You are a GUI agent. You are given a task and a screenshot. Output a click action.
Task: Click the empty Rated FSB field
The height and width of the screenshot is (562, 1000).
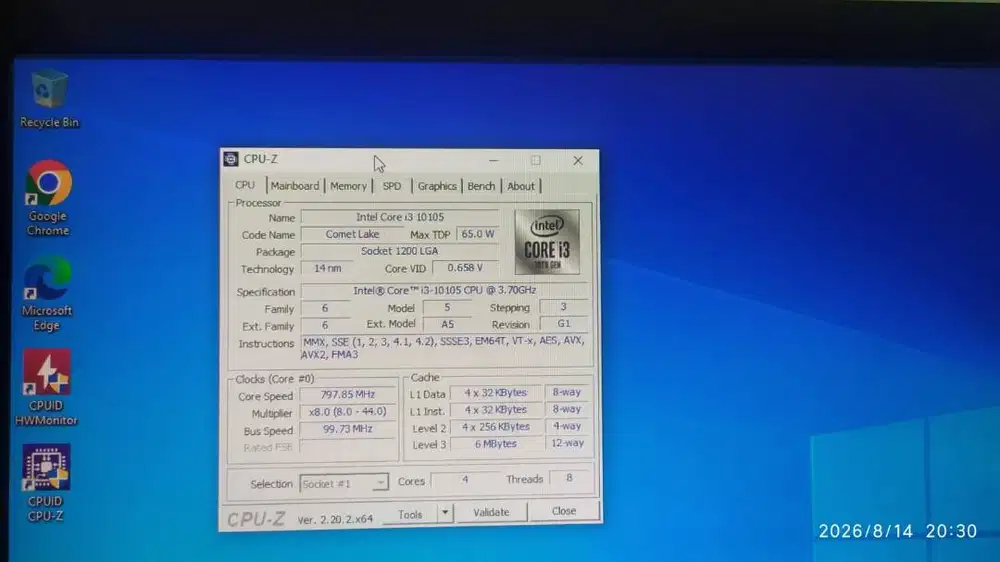tap(348, 447)
